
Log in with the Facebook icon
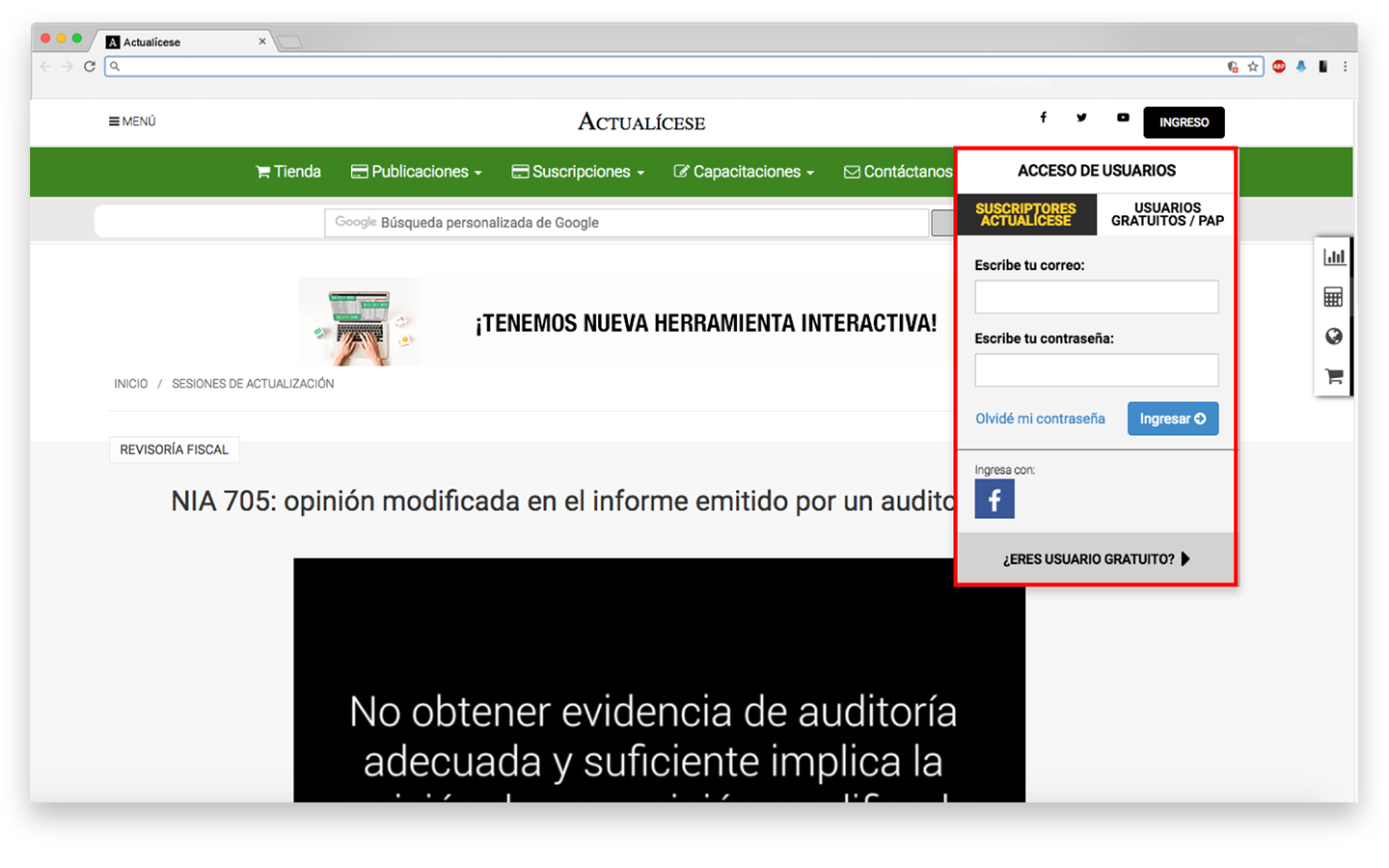point(994,500)
